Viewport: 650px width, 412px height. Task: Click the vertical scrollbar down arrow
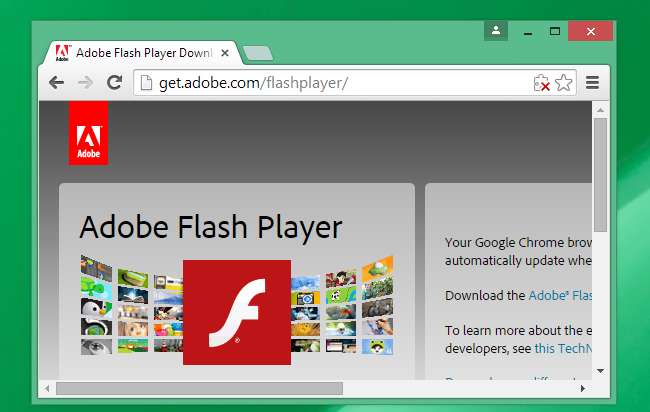(600, 371)
